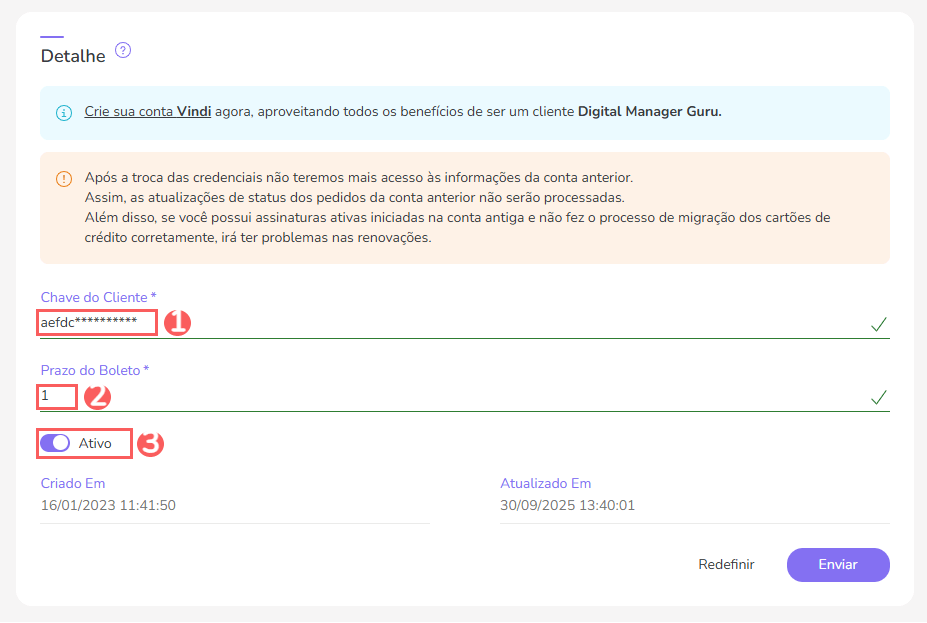Submit the form with Enviar

pyautogui.click(x=837, y=564)
